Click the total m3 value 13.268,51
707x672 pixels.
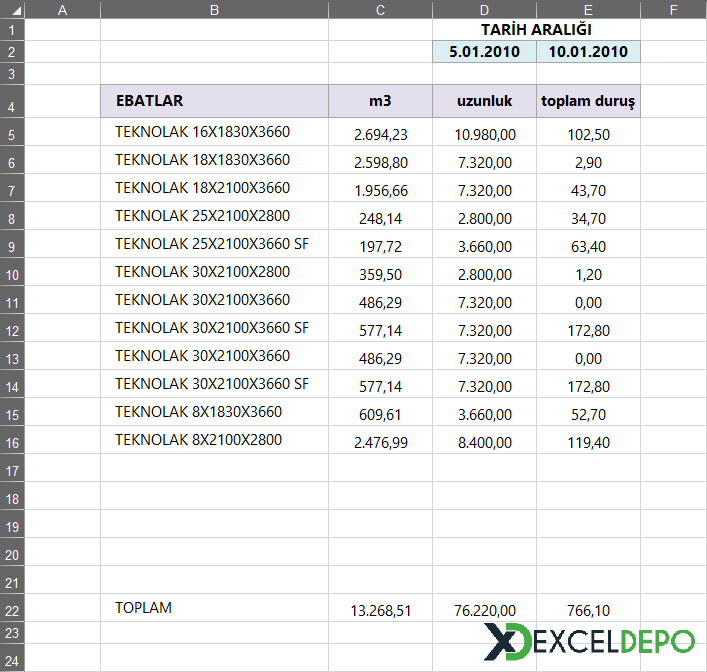380,610
